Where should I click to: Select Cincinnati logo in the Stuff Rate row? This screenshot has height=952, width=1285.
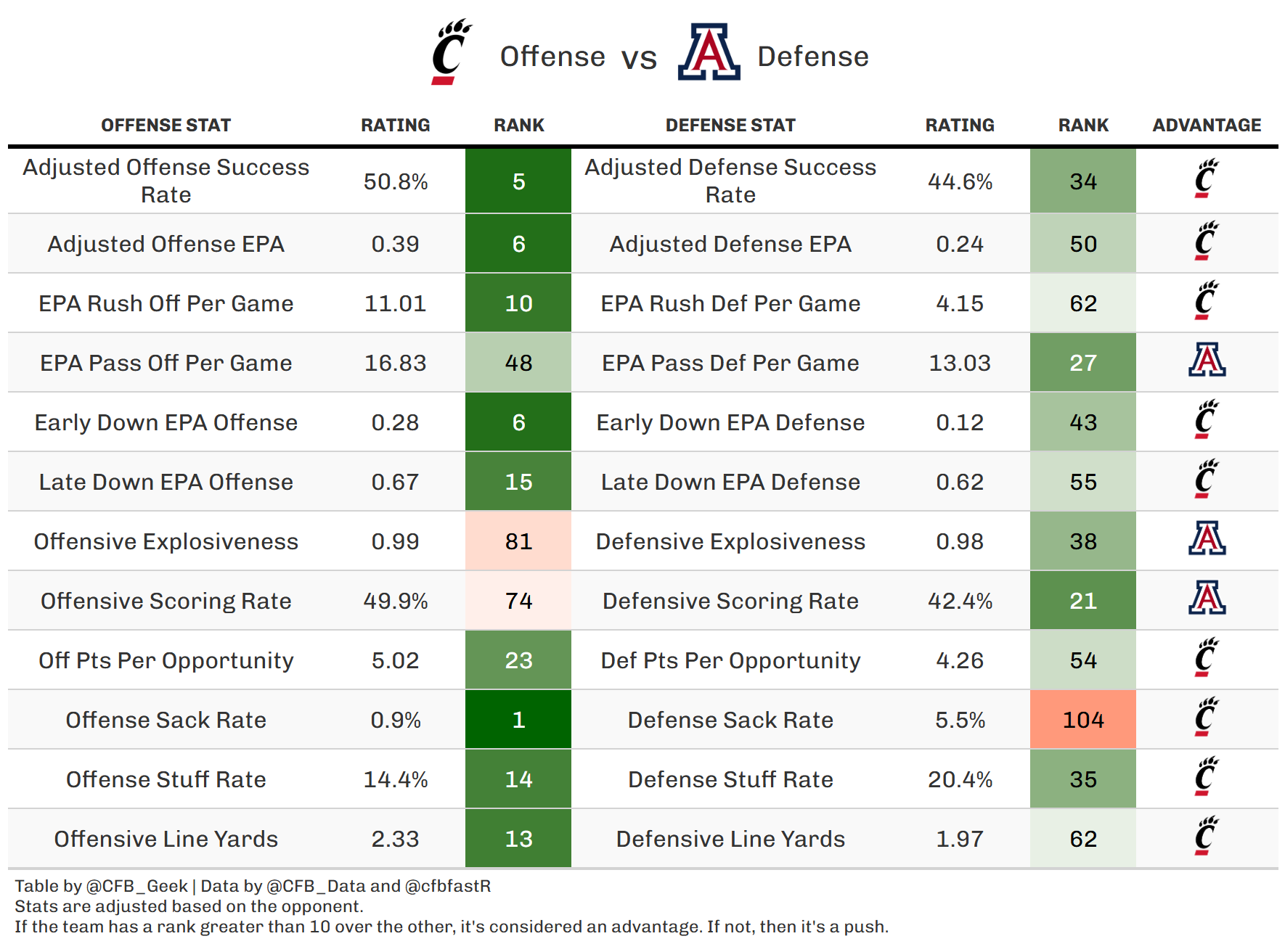pyautogui.click(x=1207, y=777)
